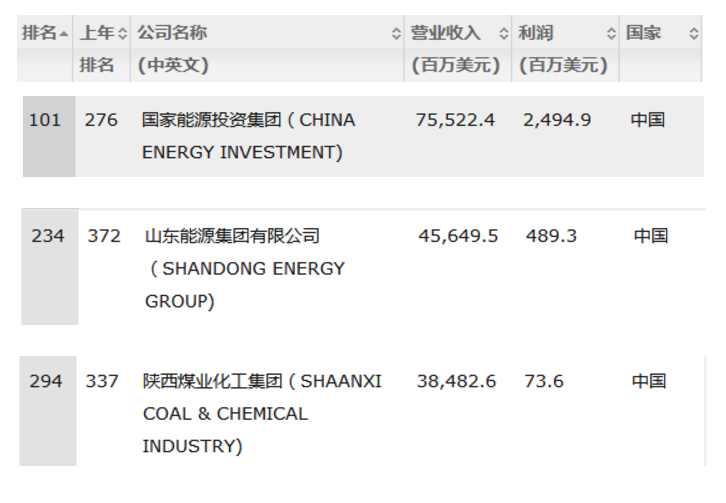
Task: Select the 公司名称 (中英文) header text
Action: tap(173, 49)
